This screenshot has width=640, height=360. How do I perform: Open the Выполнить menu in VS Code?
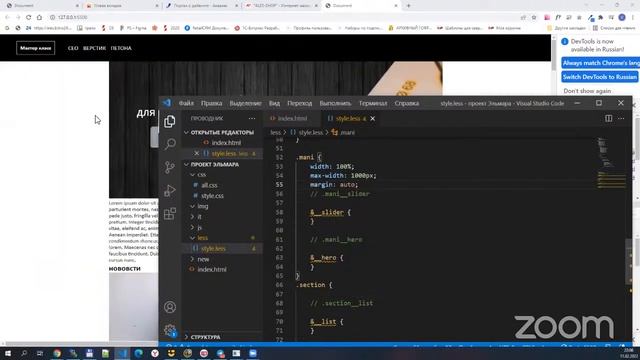click(335, 103)
